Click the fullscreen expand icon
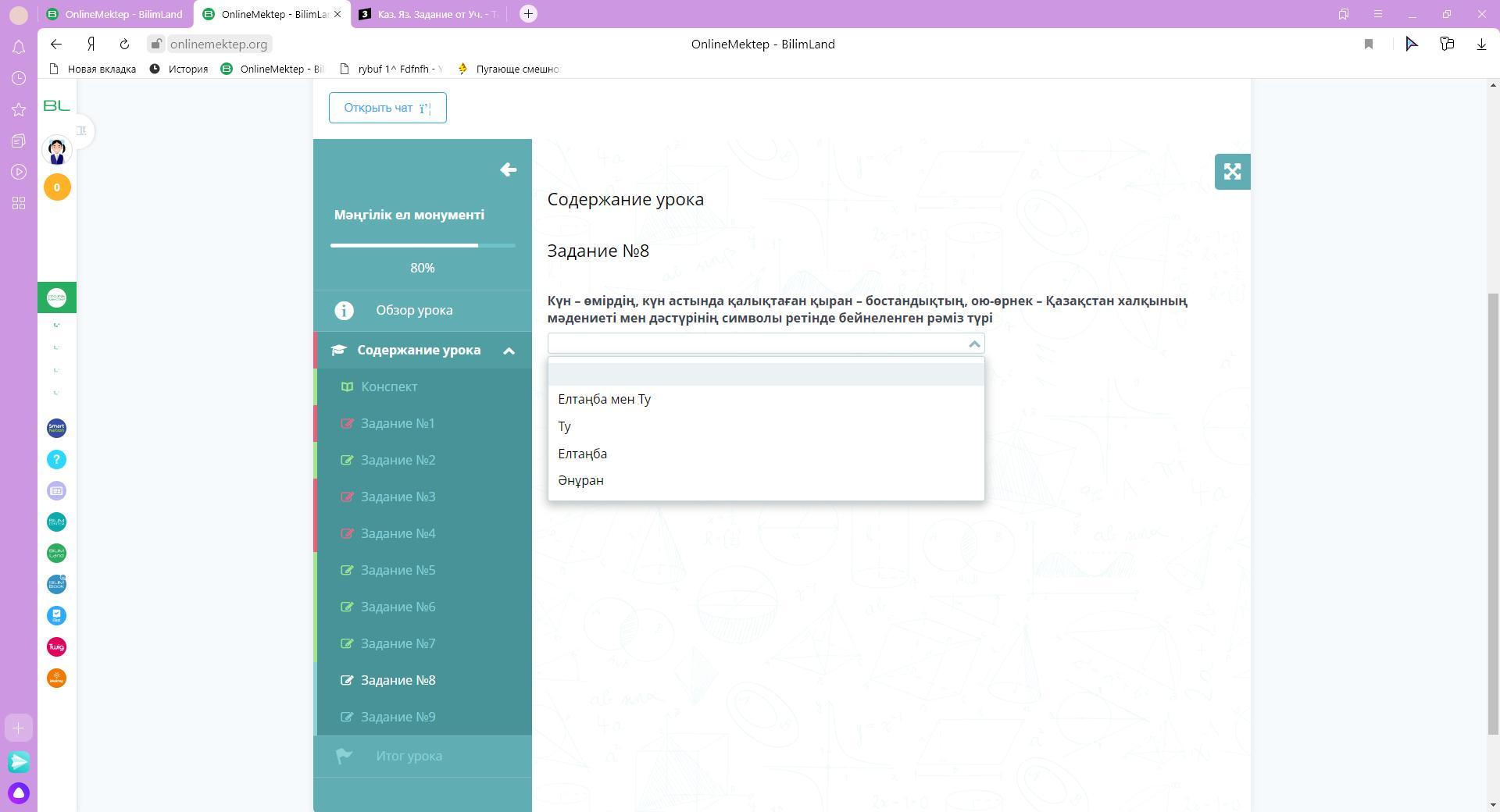Image resolution: width=1500 pixels, height=812 pixels. (x=1232, y=172)
